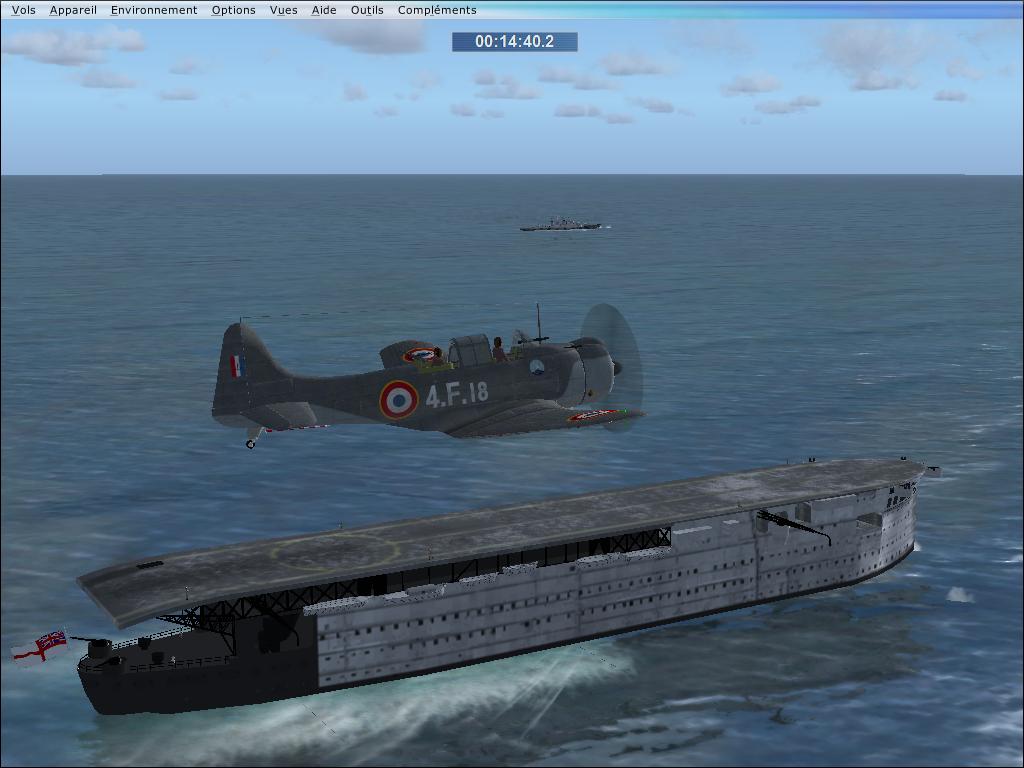Viewport: 1024px width, 768px height.
Task: Open the Appareil menu
Action: pos(73,10)
